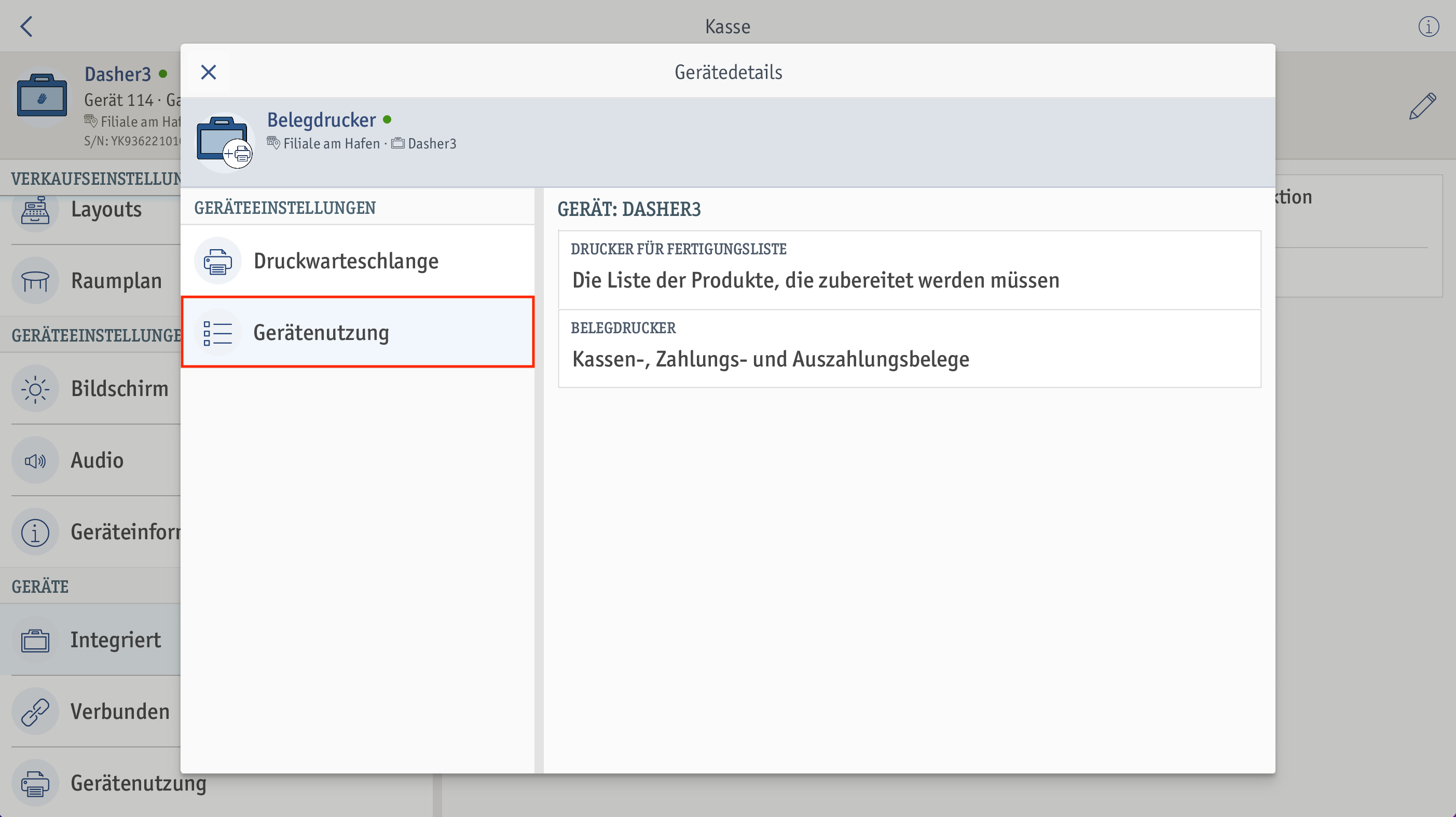
Task: Open the Belegdrucker usage entry
Action: coord(910,348)
